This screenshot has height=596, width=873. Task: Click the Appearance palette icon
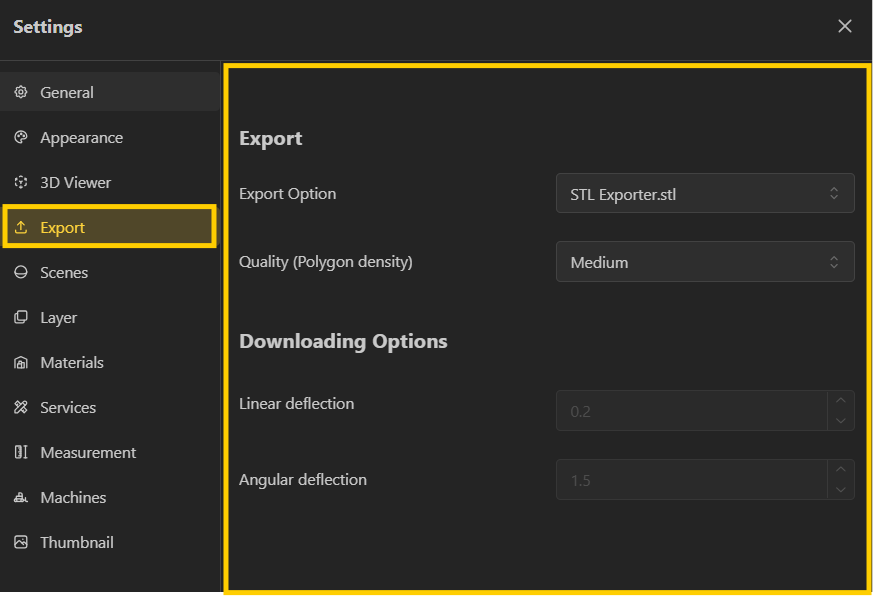coord(21,137)
